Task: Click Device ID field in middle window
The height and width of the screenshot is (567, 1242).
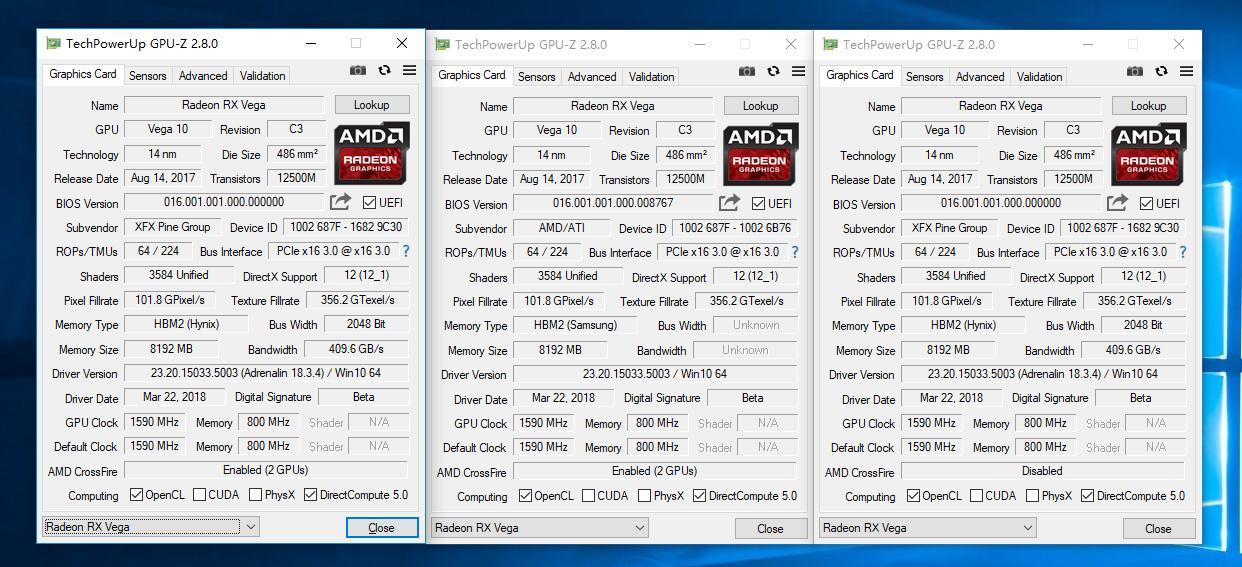Action: tap(735, 228)
